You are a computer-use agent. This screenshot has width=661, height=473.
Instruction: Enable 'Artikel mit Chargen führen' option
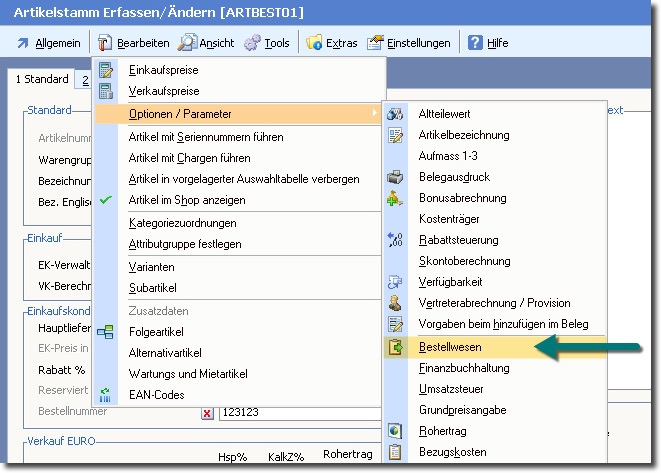pos(189,158)
